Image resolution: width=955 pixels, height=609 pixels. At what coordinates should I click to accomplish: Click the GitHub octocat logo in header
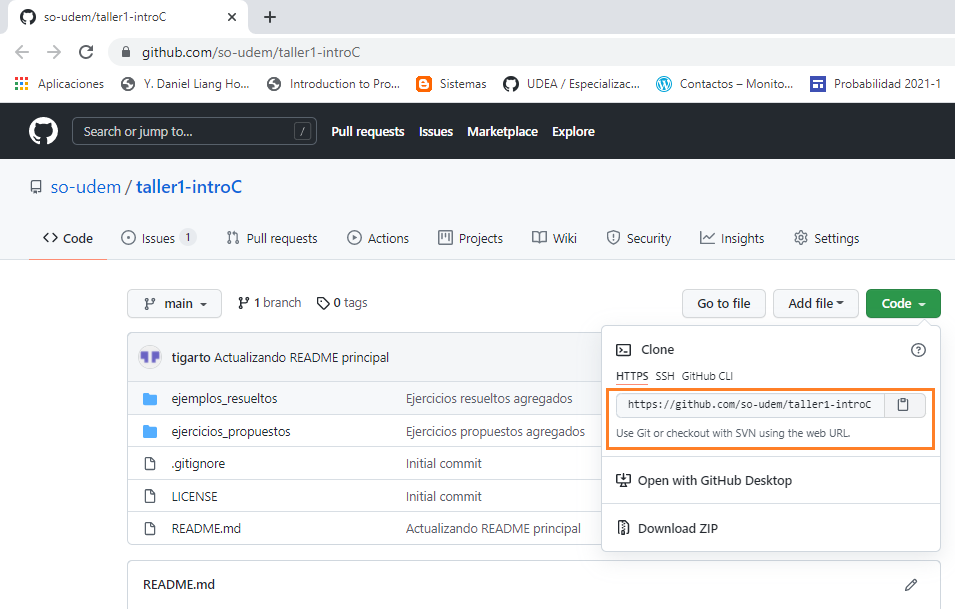point(43,131)
